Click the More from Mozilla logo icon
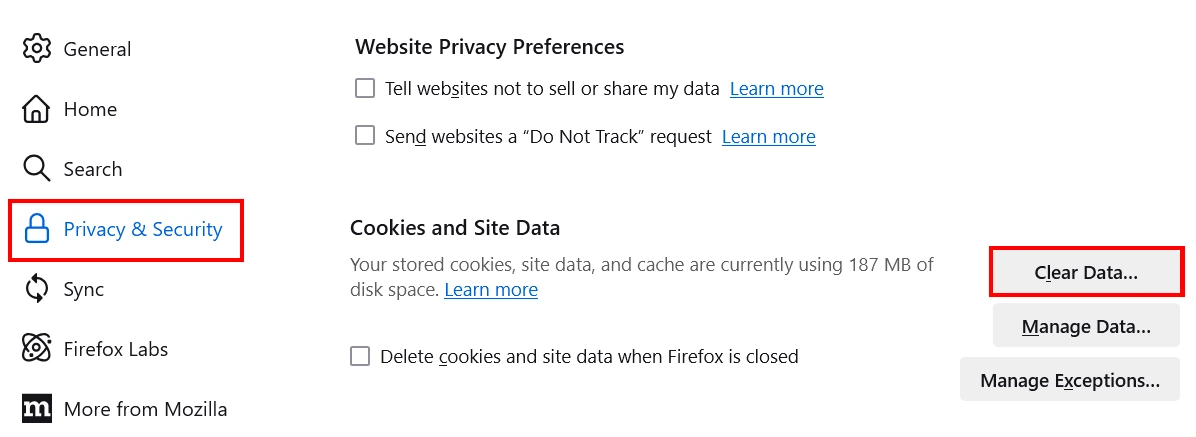This screenshot has width=1196, height=437. [x=37, y=409]
